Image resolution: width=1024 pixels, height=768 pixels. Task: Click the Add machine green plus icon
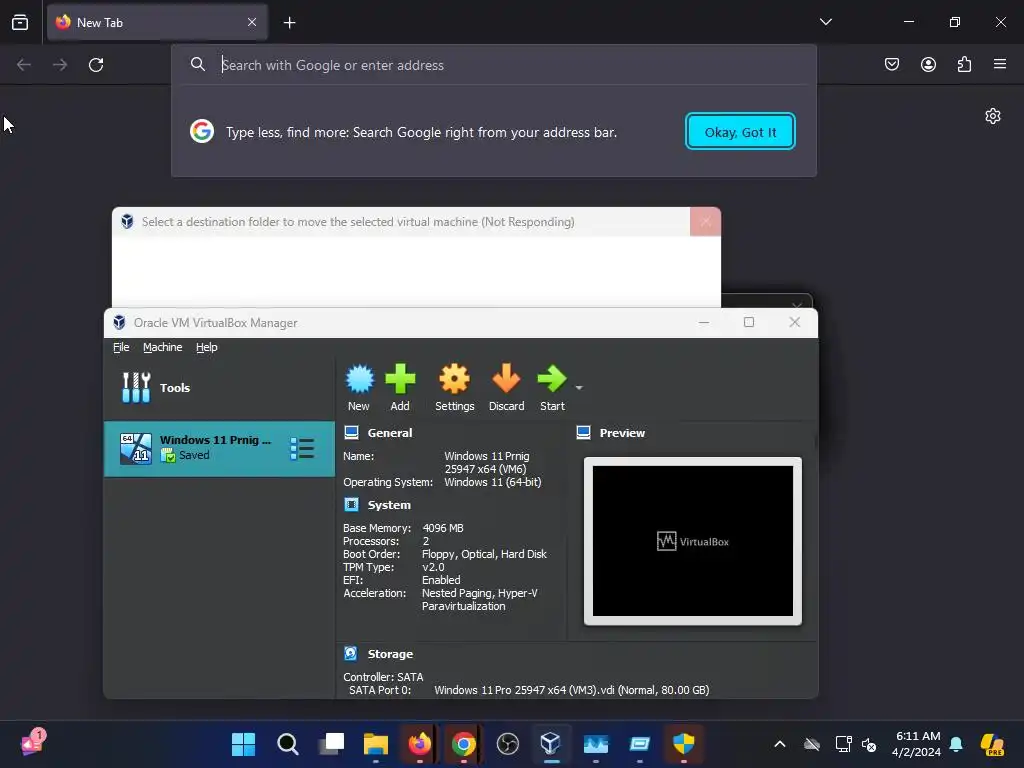[x=400, y=379]
